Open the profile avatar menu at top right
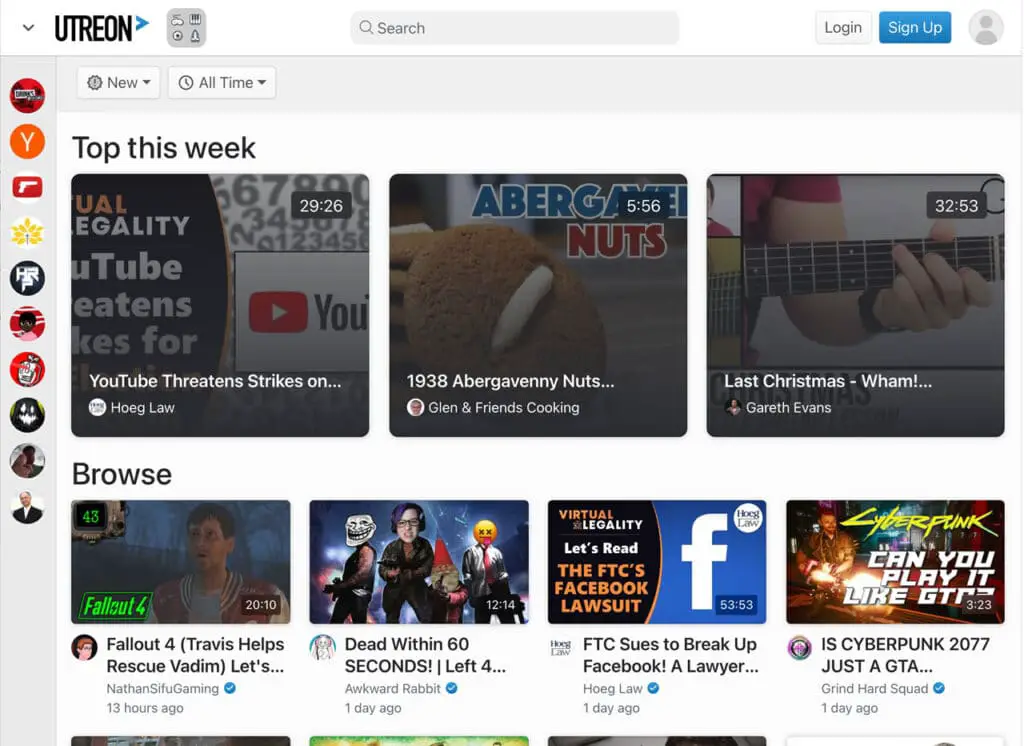1024x746 pixels. [x=986, y=27]
